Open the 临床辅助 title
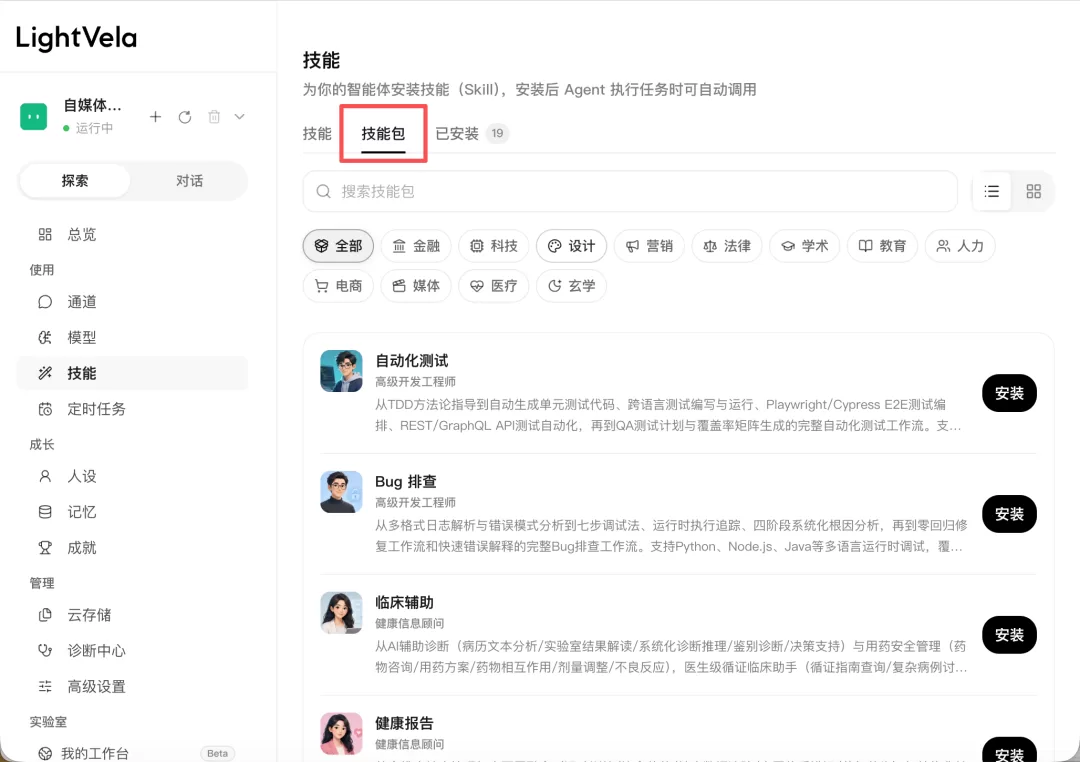Image resolution: width=1080 pixels, height=762 pixels. 404,603
